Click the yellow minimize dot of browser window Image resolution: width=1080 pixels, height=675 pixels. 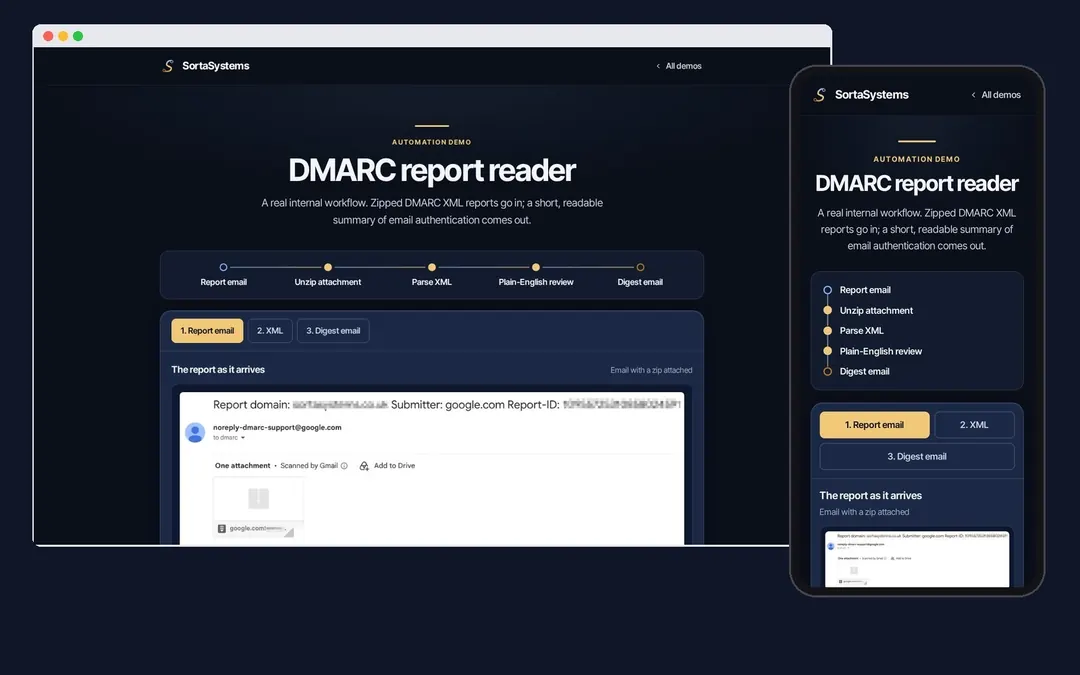63,37
